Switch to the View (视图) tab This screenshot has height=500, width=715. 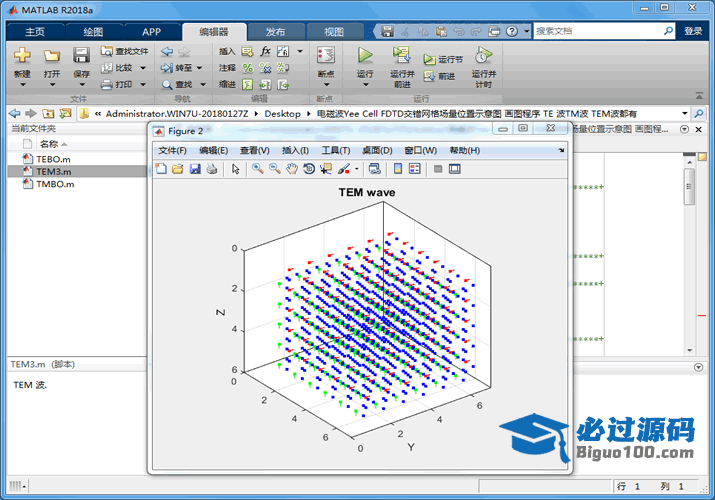[x=334, y=32]
